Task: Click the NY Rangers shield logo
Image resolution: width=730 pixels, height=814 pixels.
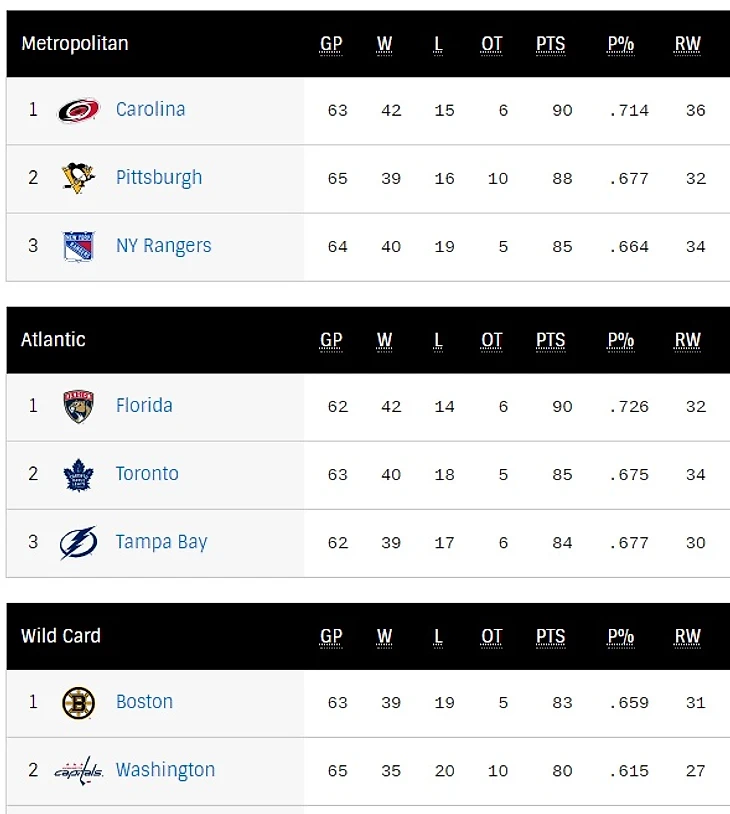Action: coord(78,246)
